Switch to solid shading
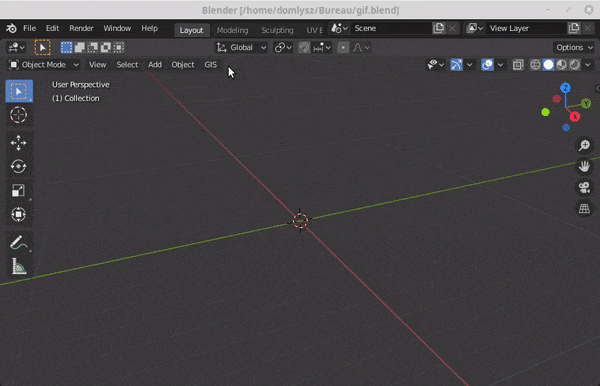The height and width of the screenshot is (386, 600). (548, 65)
